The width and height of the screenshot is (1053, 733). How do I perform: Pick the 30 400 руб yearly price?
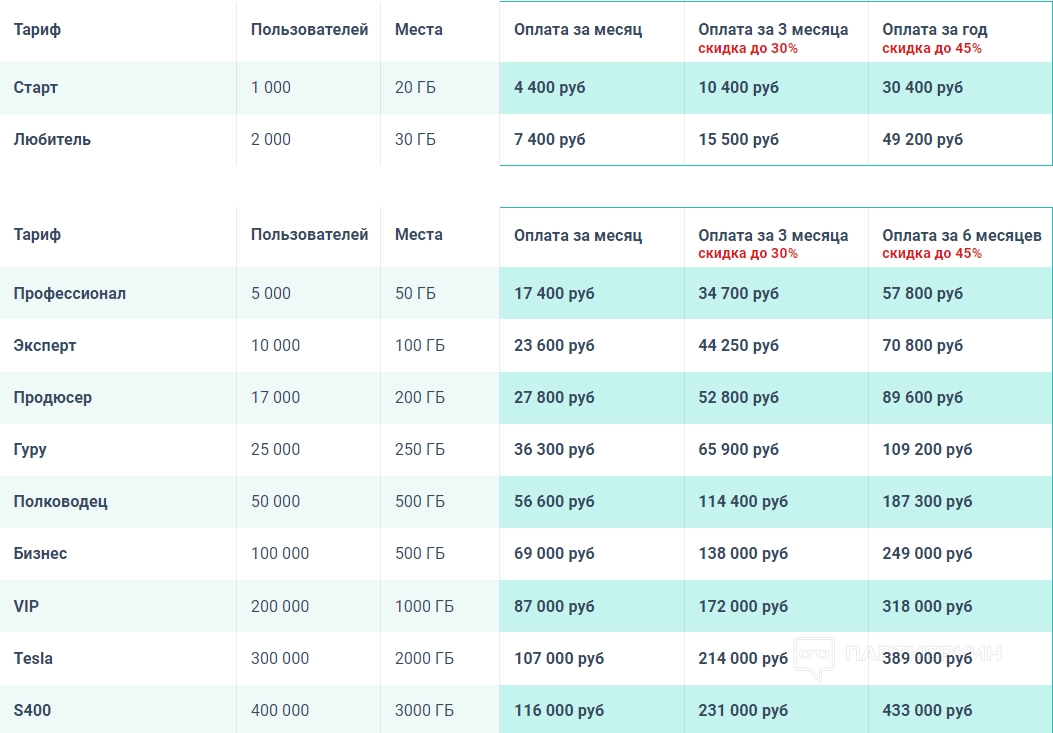pos(922,88)
